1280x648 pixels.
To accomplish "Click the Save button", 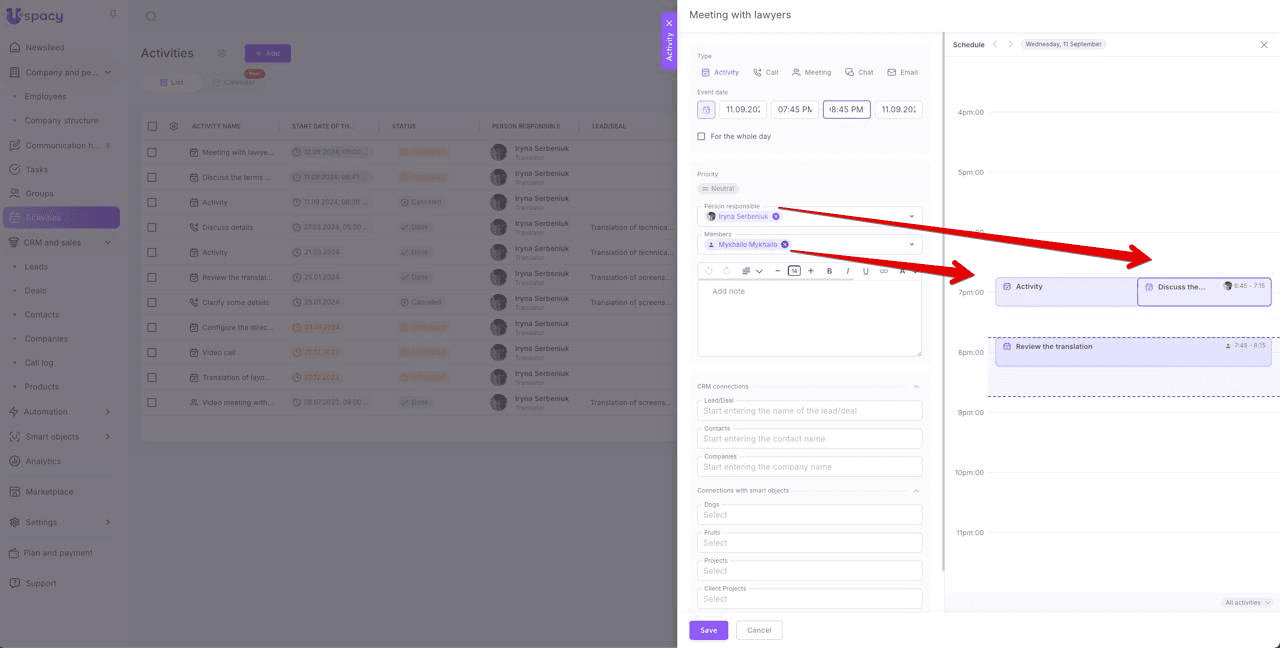I will pos(708,630).
